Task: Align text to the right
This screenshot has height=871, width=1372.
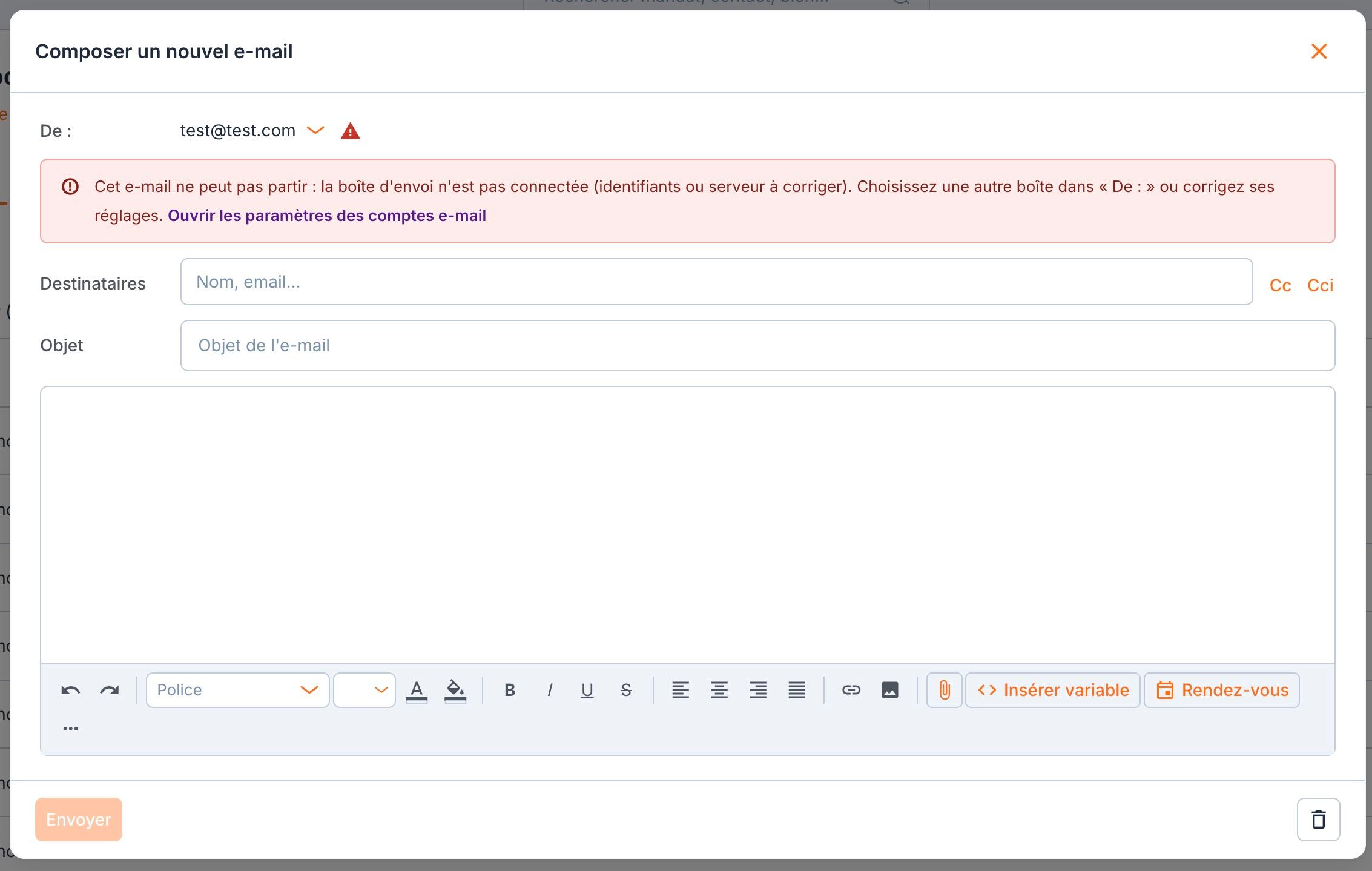Action: (758, 690)
